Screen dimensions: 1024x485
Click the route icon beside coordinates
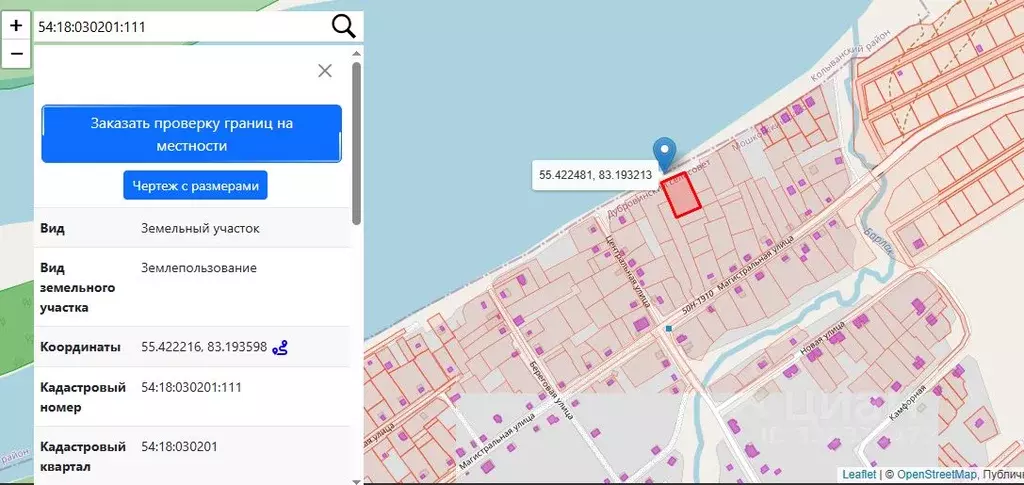[x=281, y=347]
